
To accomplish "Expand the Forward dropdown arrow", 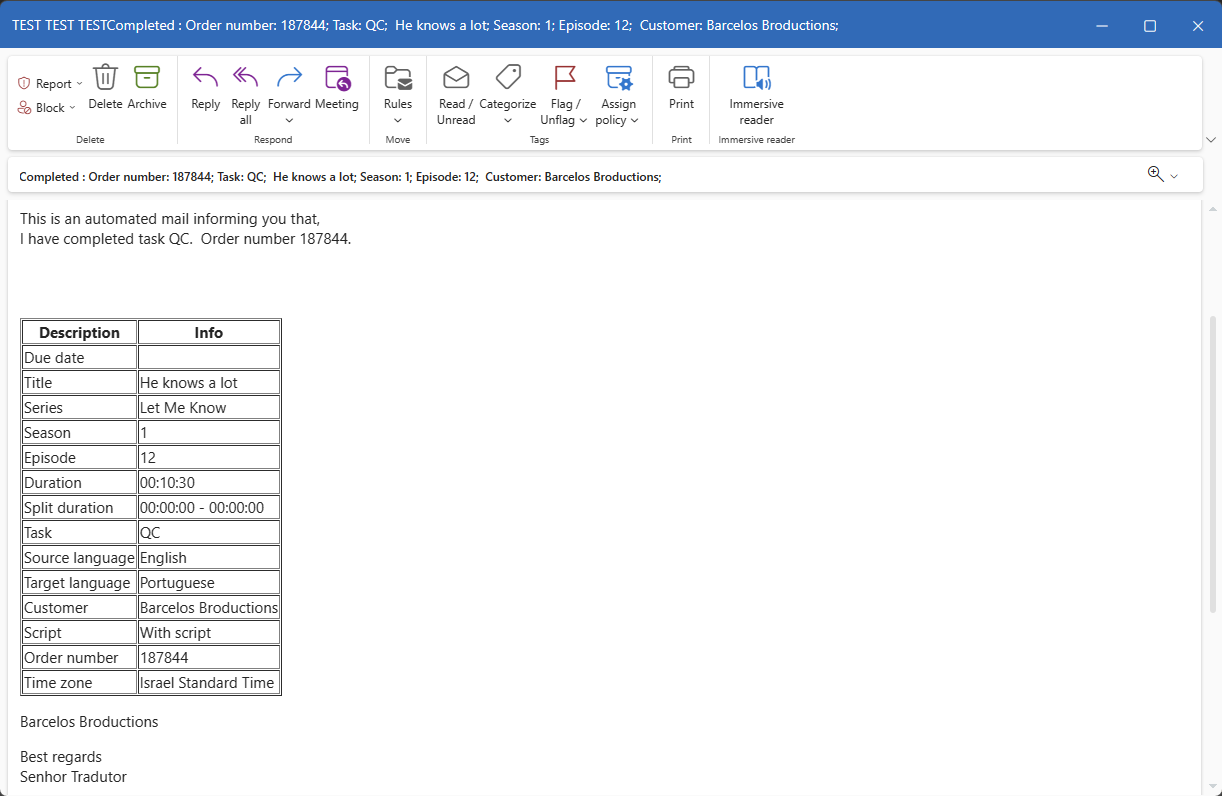I will point(289,121).
